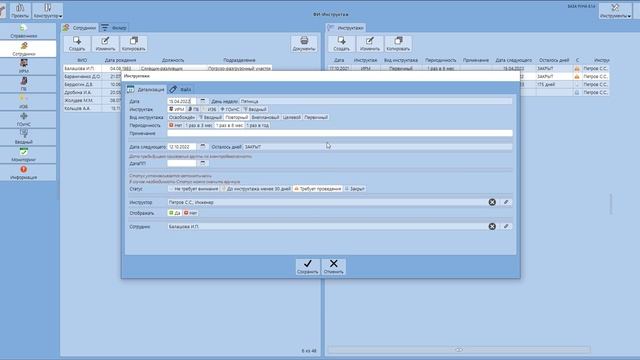Open ИЭБ section in the sidebar
Viewport: 640px width, 360px height.
[24, 102]
